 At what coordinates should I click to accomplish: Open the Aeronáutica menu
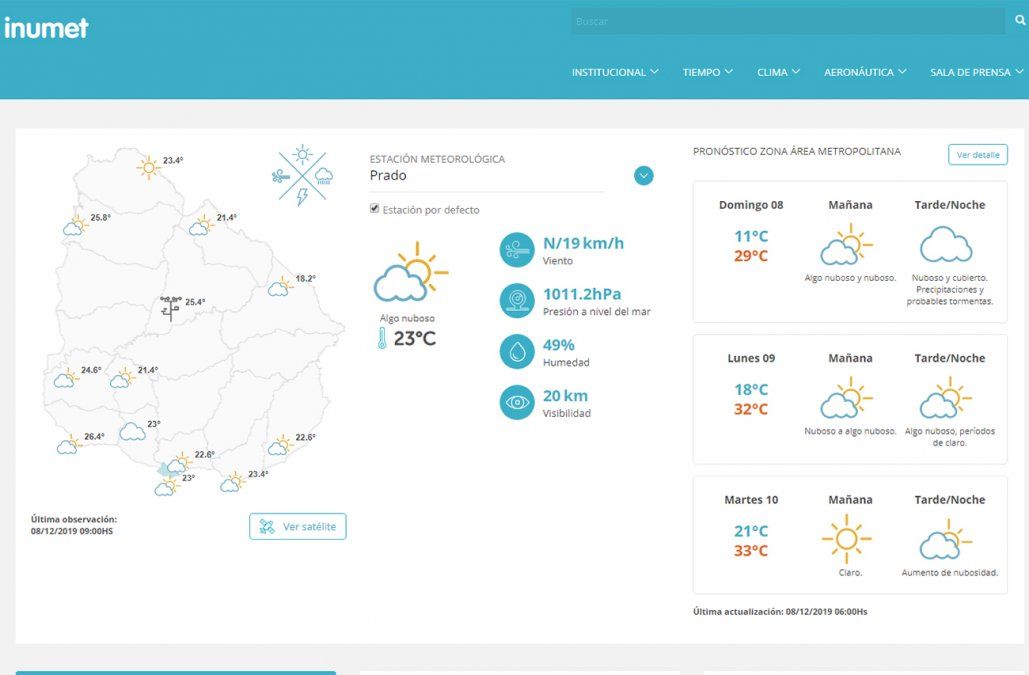864,72
